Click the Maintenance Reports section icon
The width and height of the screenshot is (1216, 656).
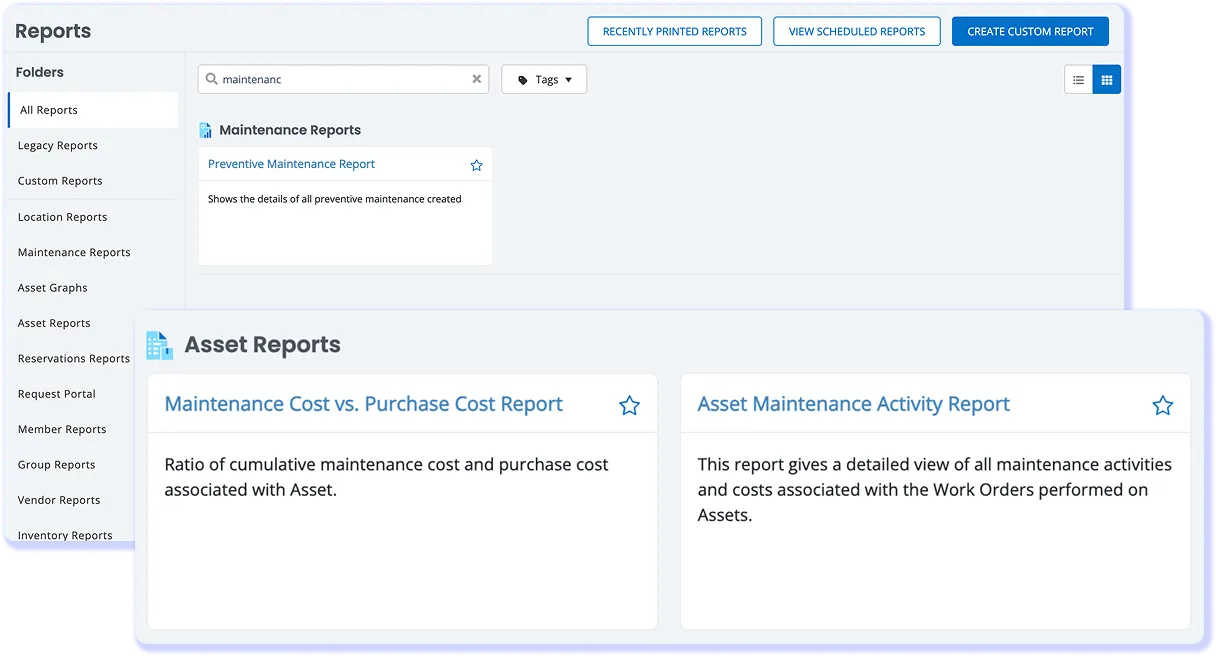coord(205,129)
